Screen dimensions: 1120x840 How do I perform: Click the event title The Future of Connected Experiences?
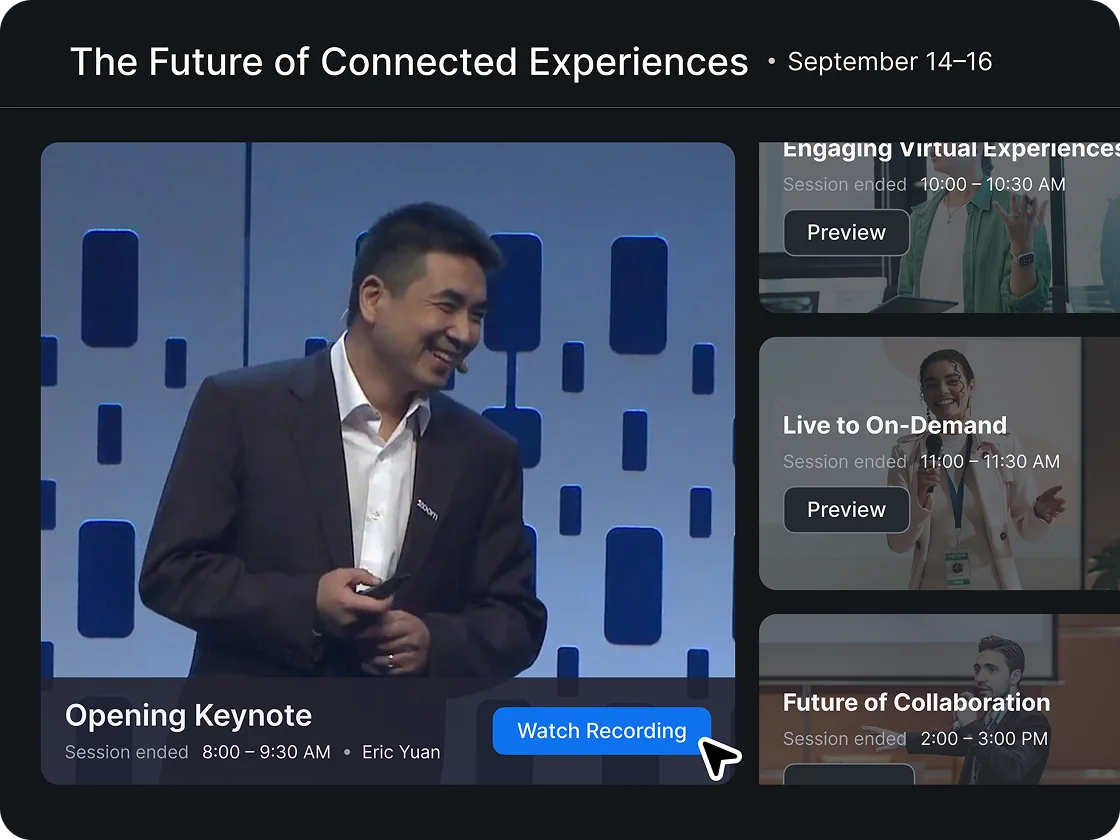408,62
